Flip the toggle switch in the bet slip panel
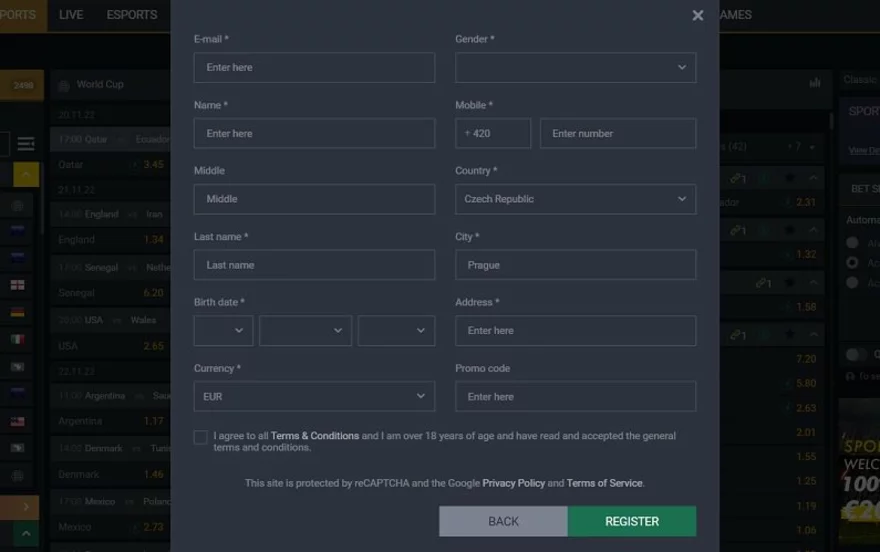Image resolution: width=880 pixels, height=552 pixels. pyautogui.click(x=856, y=354)
